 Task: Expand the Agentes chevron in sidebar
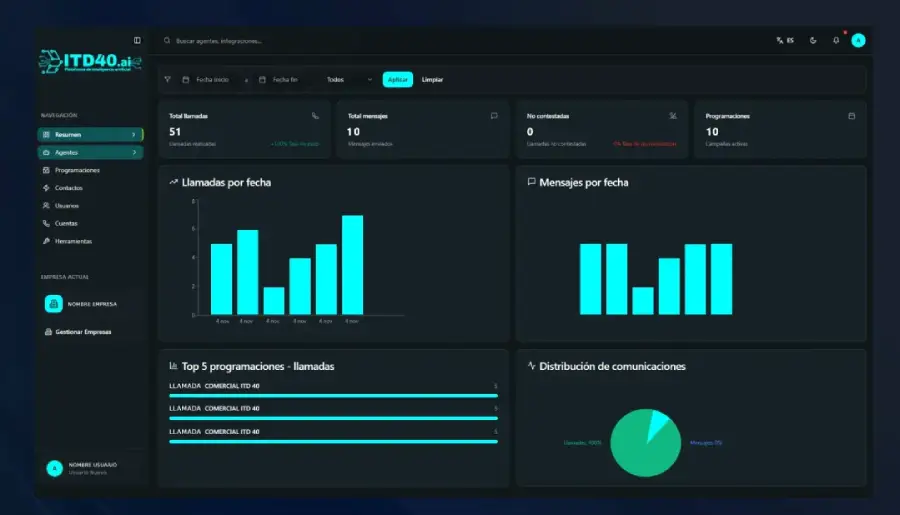point(134,153)
